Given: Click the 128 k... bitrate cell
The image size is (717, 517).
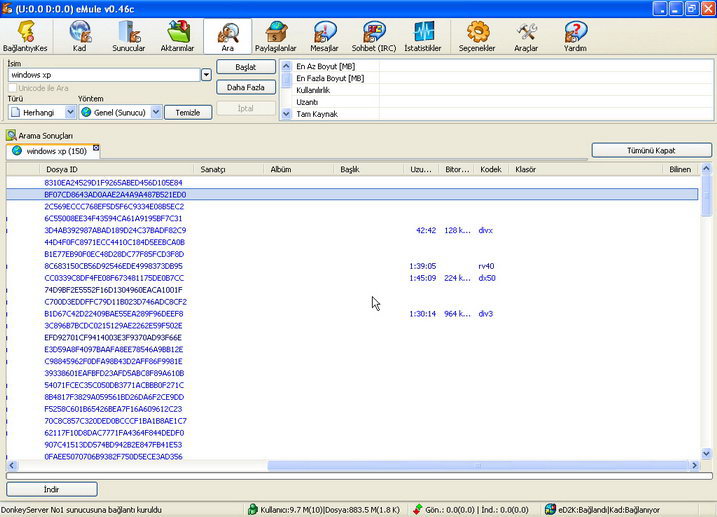Looking at the screenshot, I should 457,230.
